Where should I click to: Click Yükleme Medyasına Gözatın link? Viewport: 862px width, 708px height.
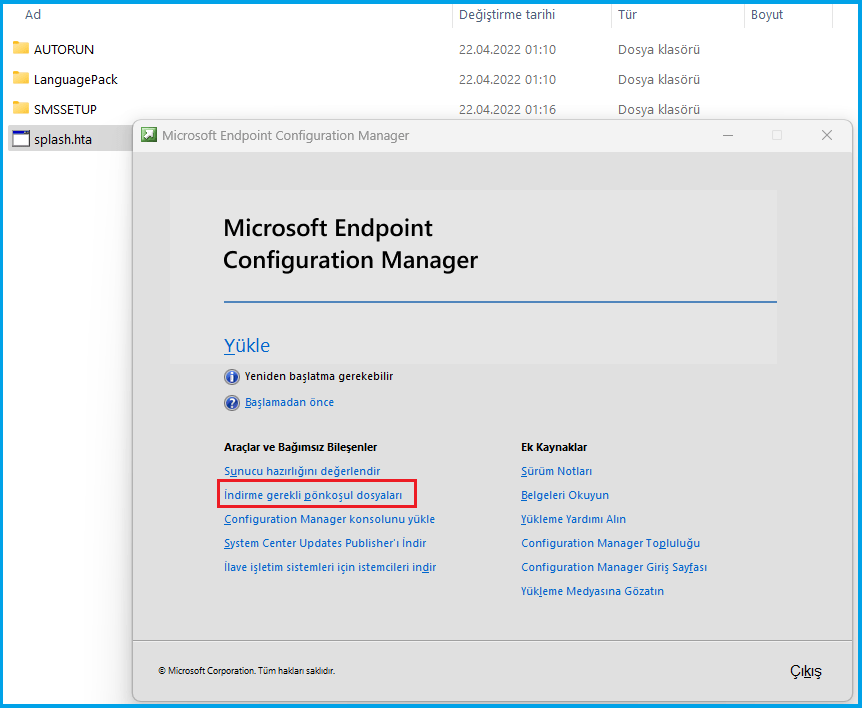click(x=592, y=591)
